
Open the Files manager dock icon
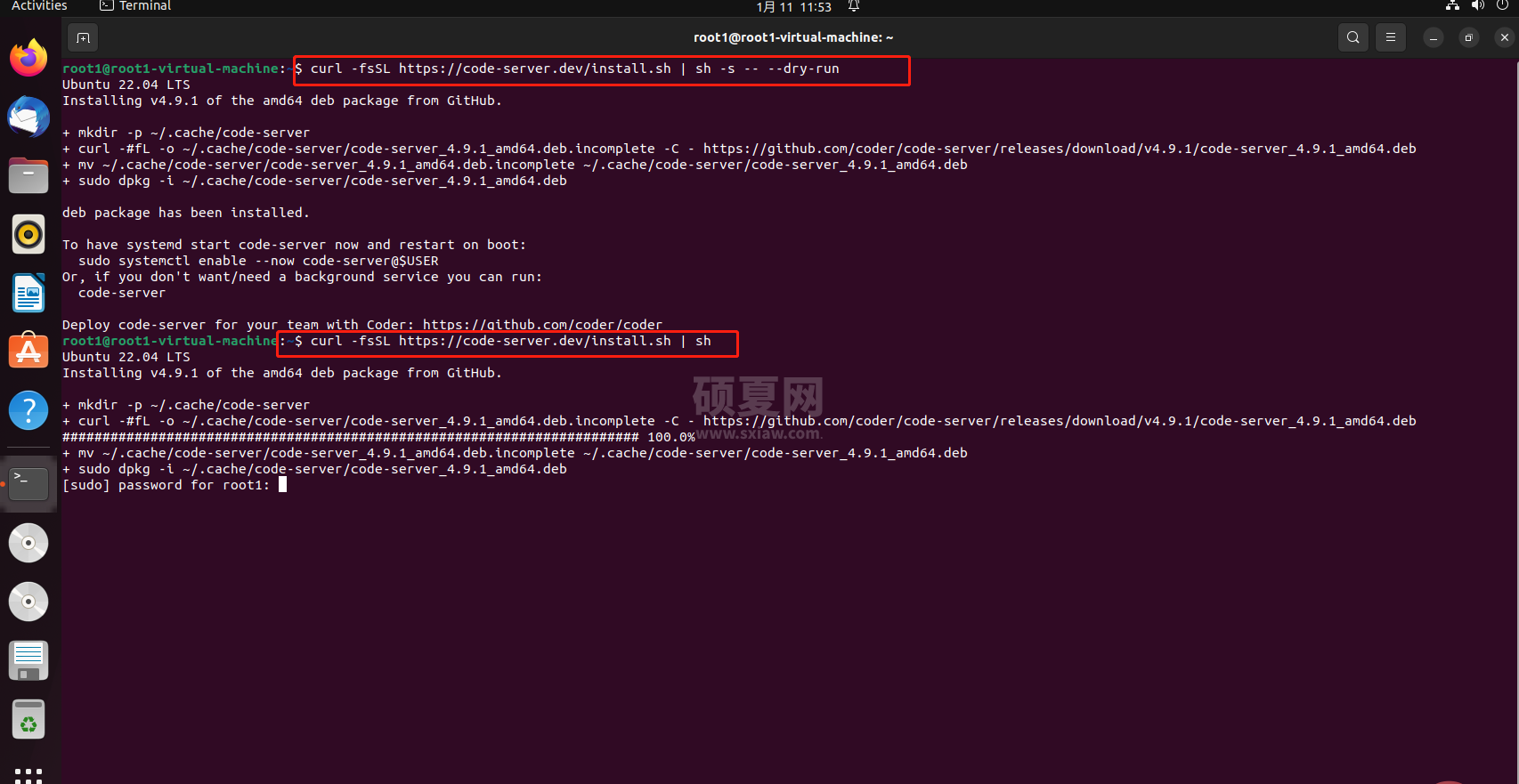(x=28, y=175)
